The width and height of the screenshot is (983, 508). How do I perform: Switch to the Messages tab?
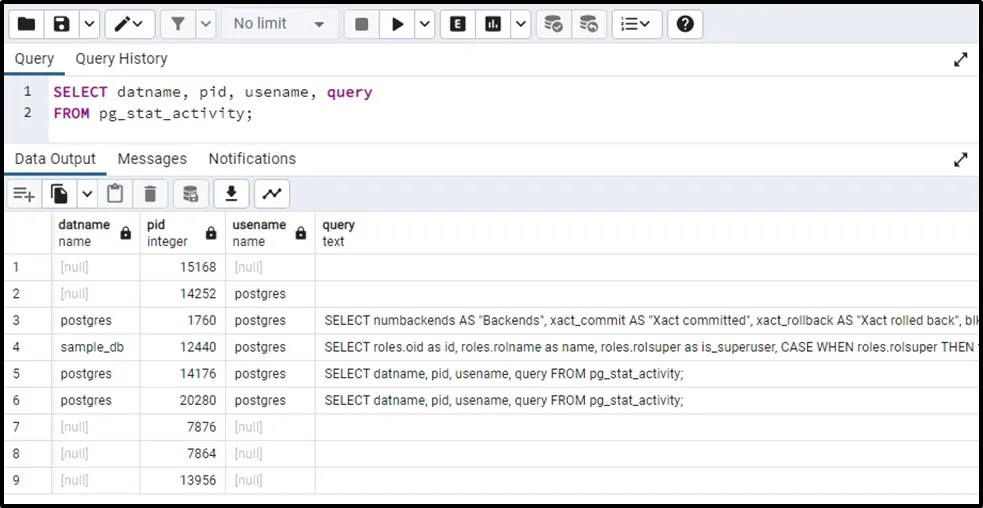(152, 159)
